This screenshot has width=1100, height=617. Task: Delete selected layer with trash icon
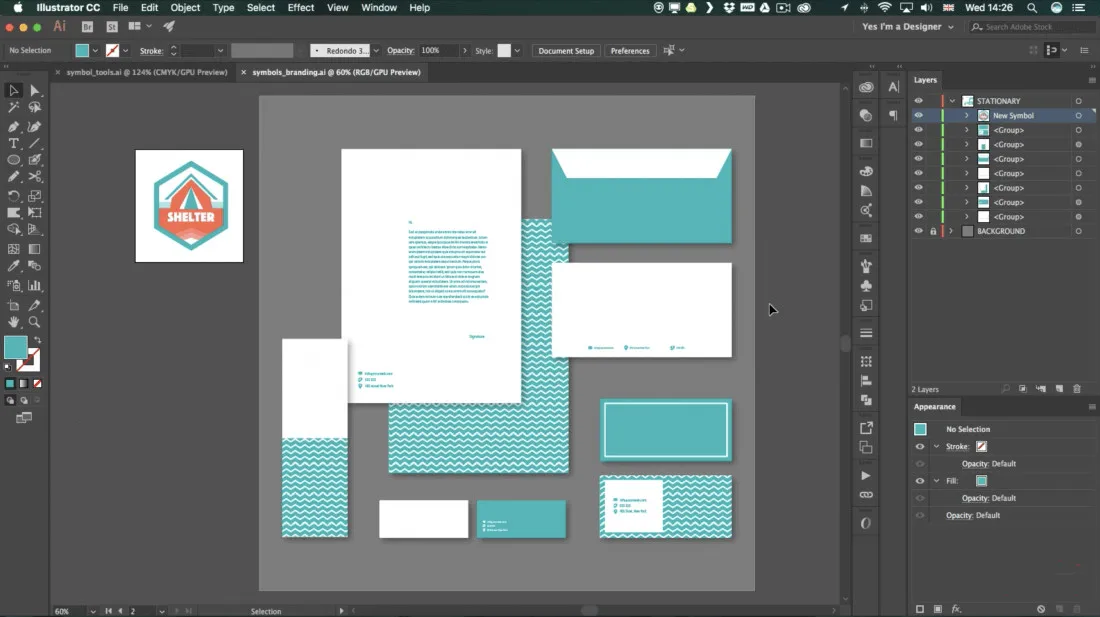tap(1077, 388)
